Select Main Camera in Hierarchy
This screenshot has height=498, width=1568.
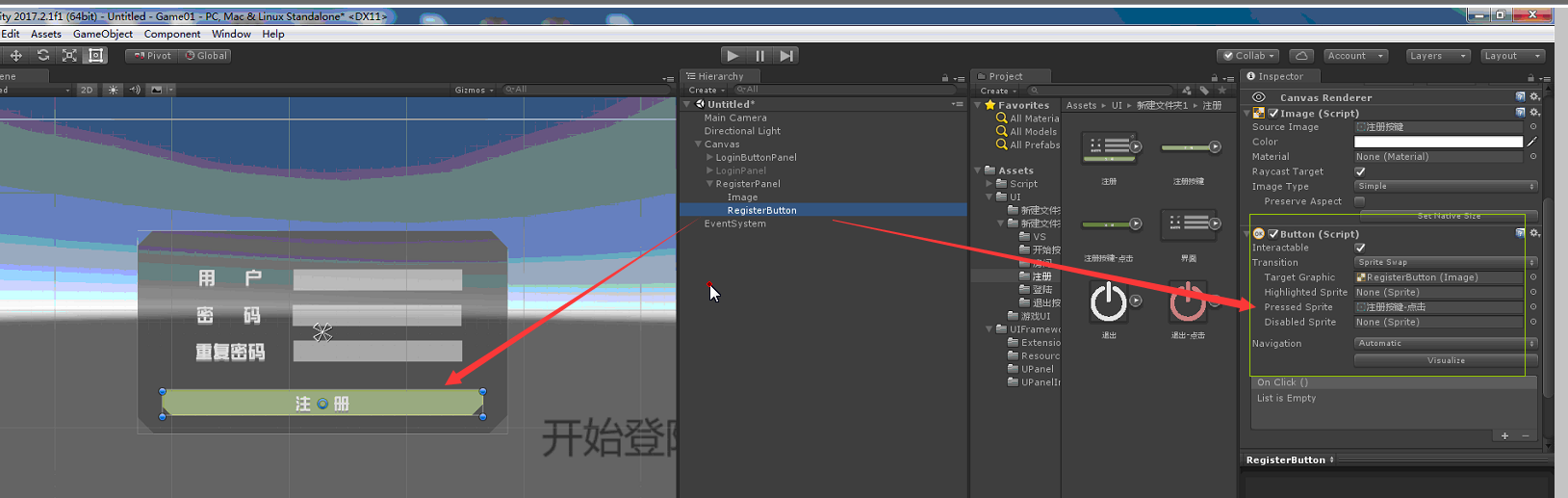(x=735, y=118)
